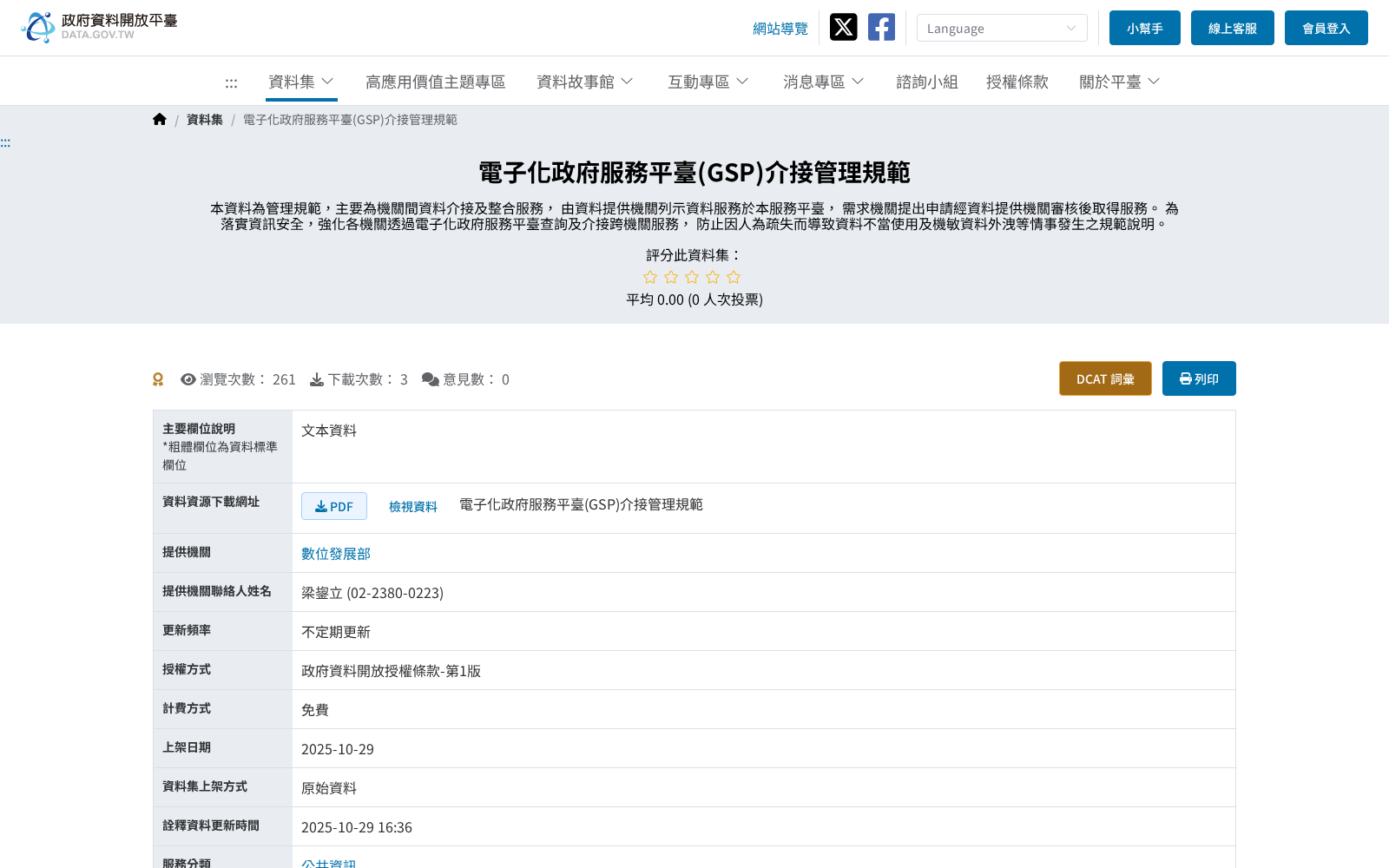The width and height of the screenshot is (1389, 868).
Task: Click the 原始資料 listing method value
Action: pyautogui.click(x=329, y=788)
